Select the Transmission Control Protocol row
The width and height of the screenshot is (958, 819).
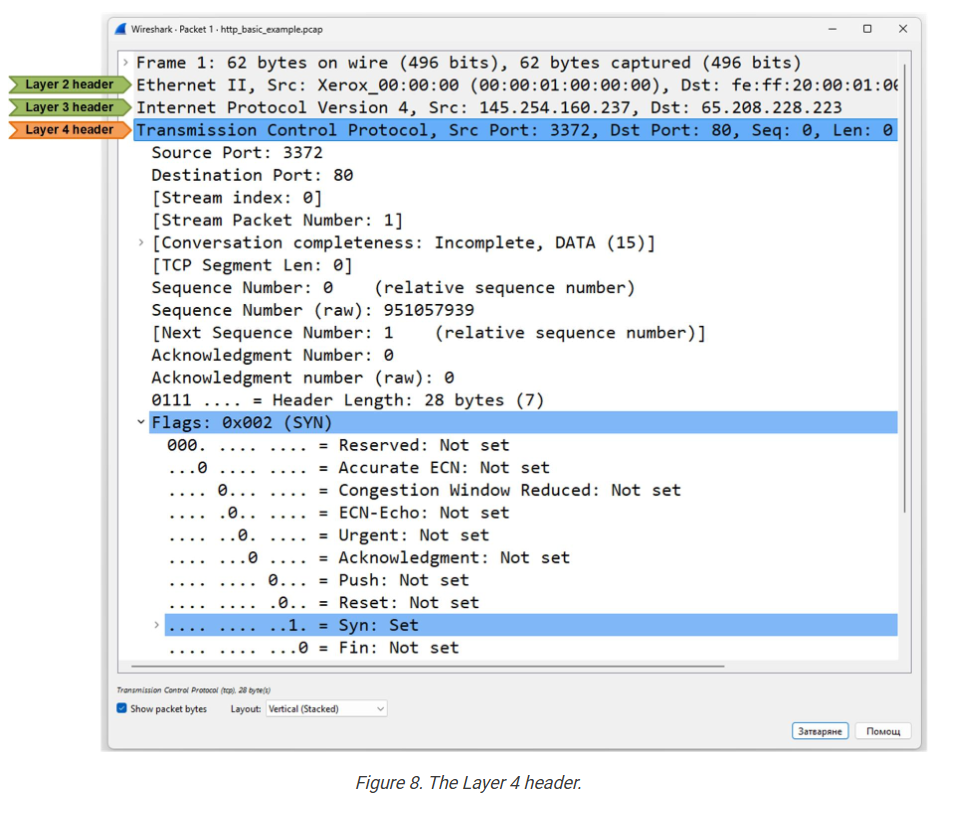pyautogui.click(x=500, y=130)
